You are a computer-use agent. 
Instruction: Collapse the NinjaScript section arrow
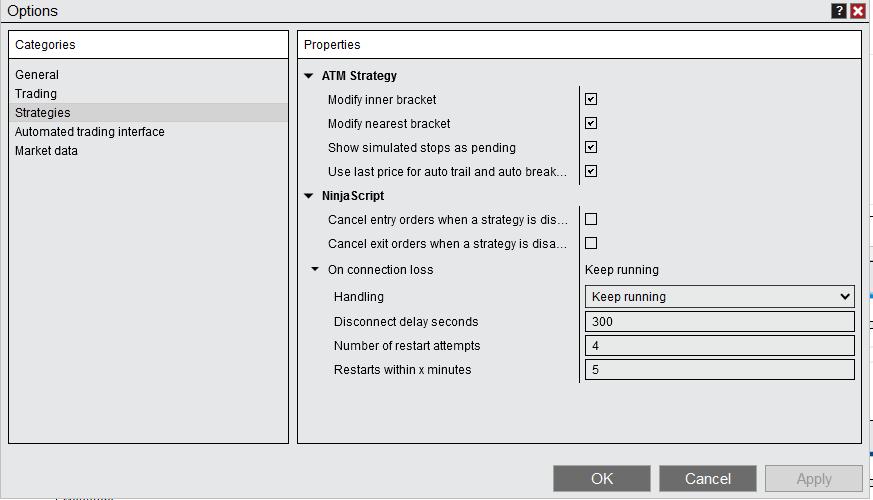point(309,196)
